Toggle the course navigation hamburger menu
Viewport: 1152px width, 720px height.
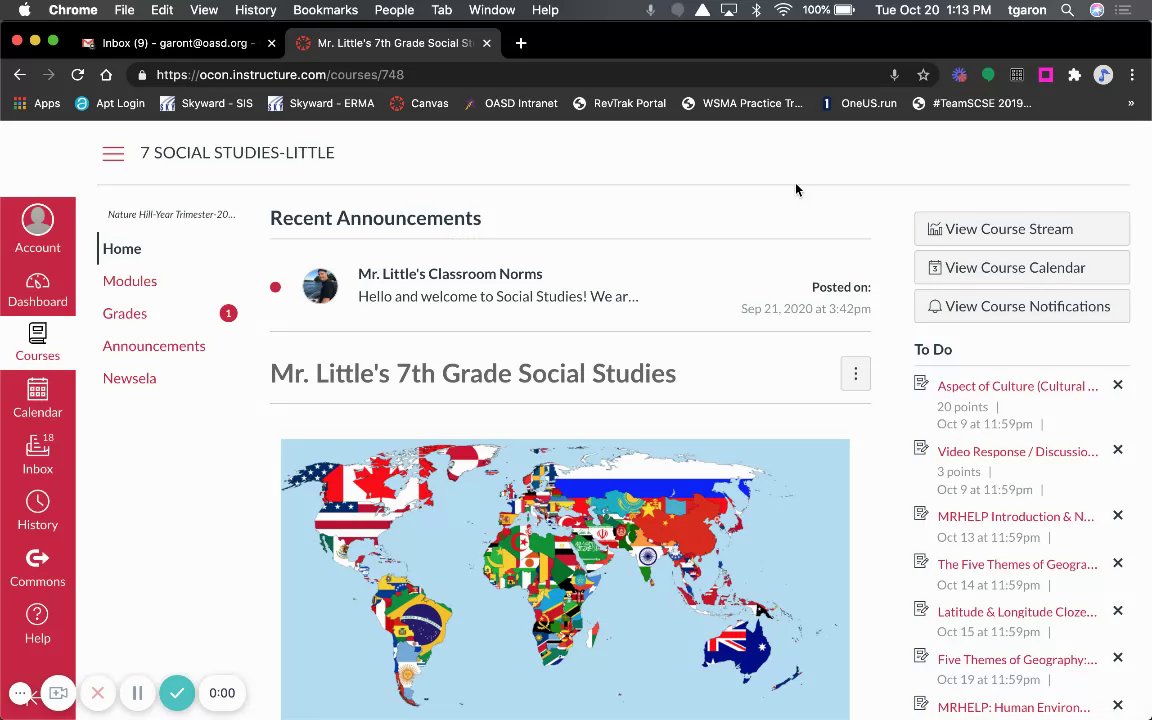[x=113, y=154]
